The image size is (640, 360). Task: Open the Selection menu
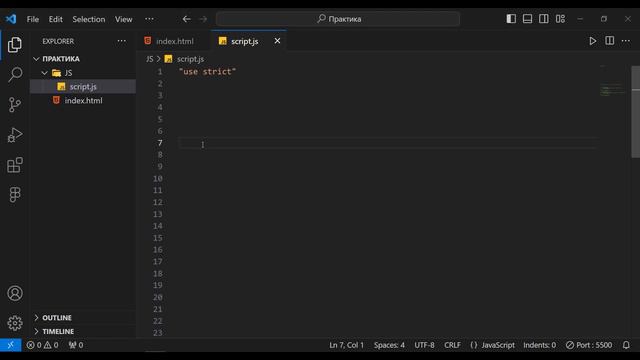click(x=89, y=19)
